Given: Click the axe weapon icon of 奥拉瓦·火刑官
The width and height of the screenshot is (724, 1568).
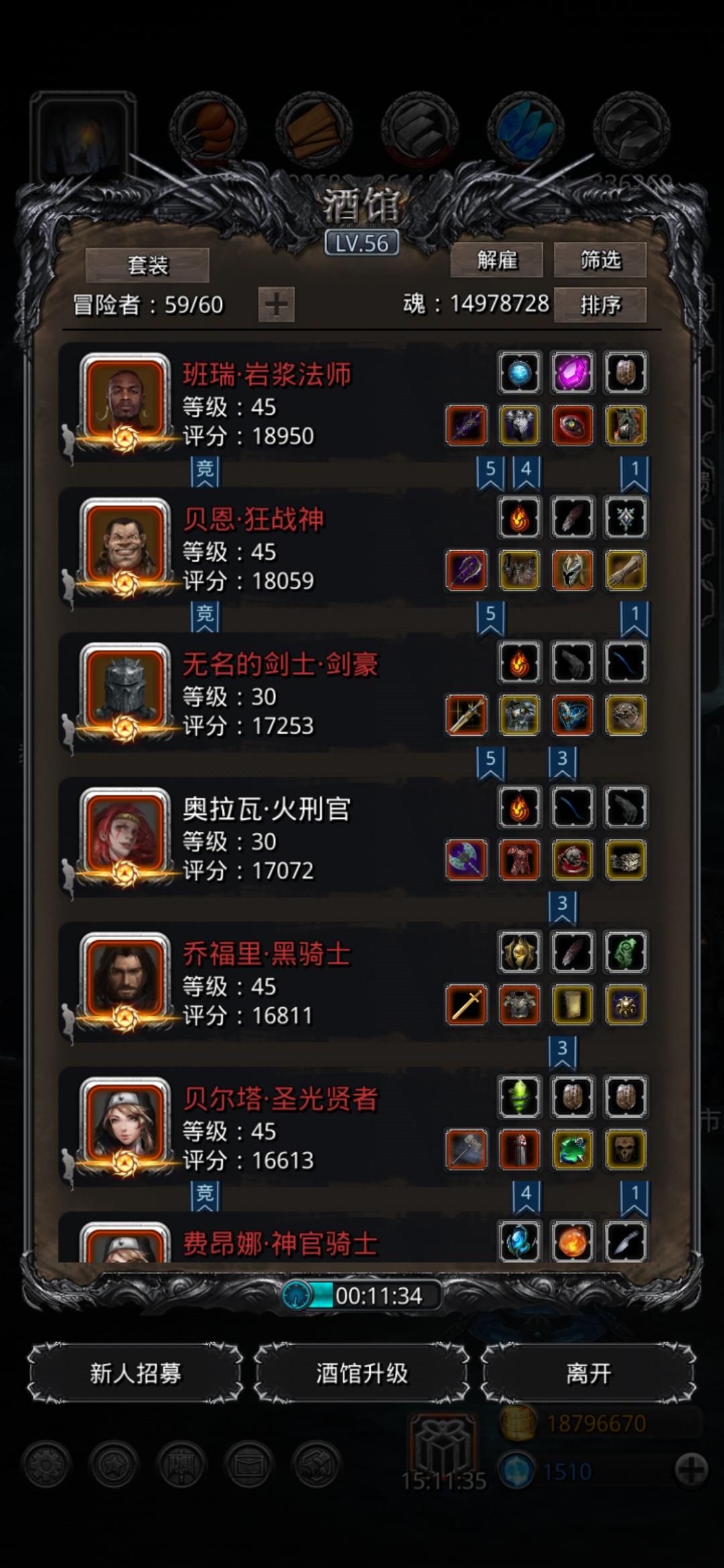Looking at the screenshot, I should [x=467, y=860].
